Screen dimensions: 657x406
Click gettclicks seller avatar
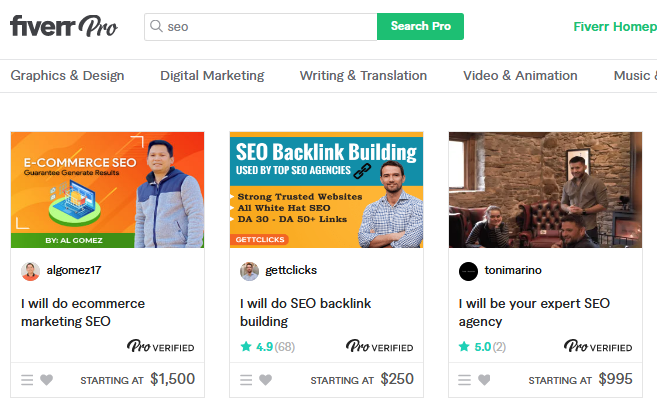tap(249, 271)
